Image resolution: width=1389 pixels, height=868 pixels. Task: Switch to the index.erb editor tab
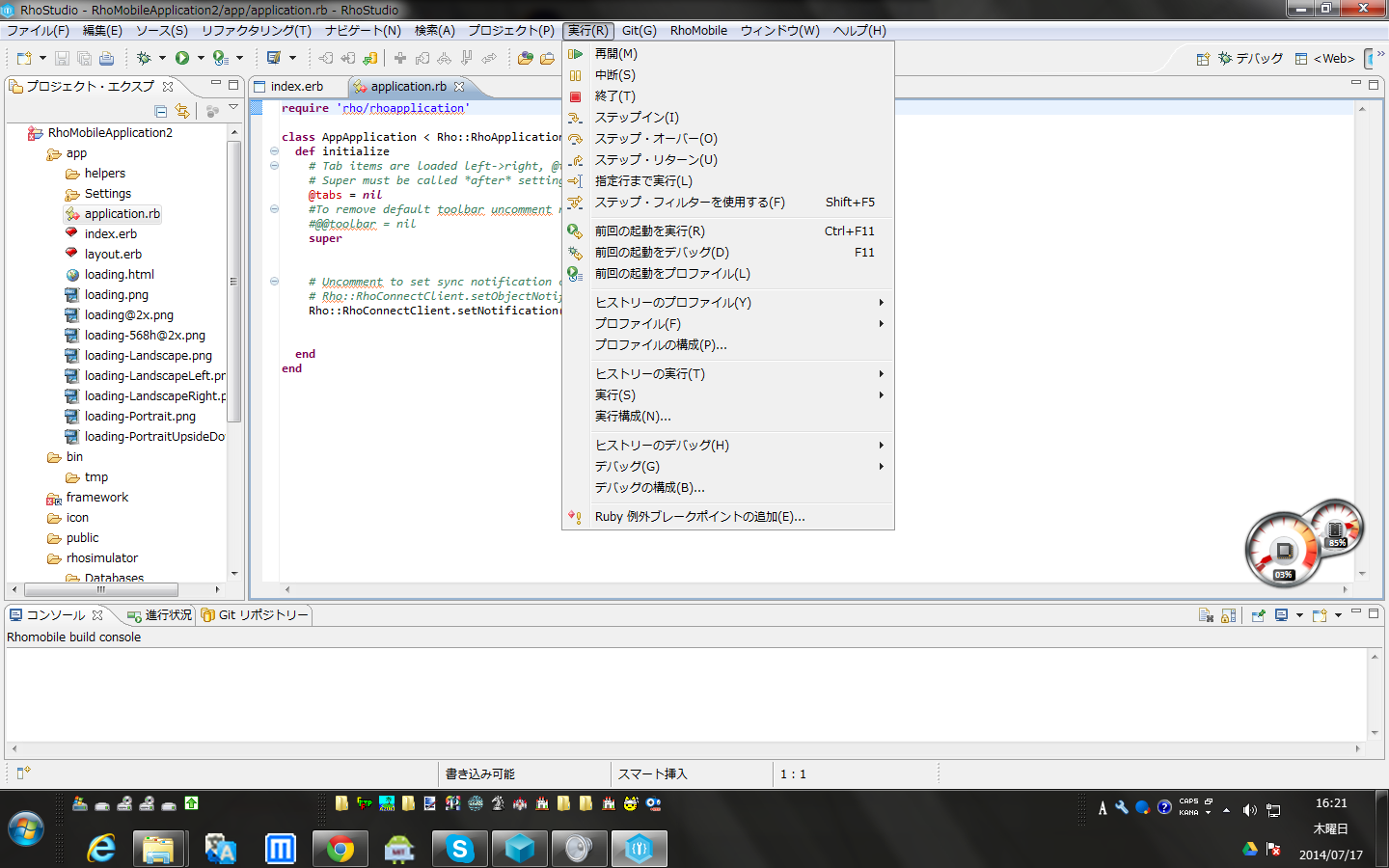point(297,87)
